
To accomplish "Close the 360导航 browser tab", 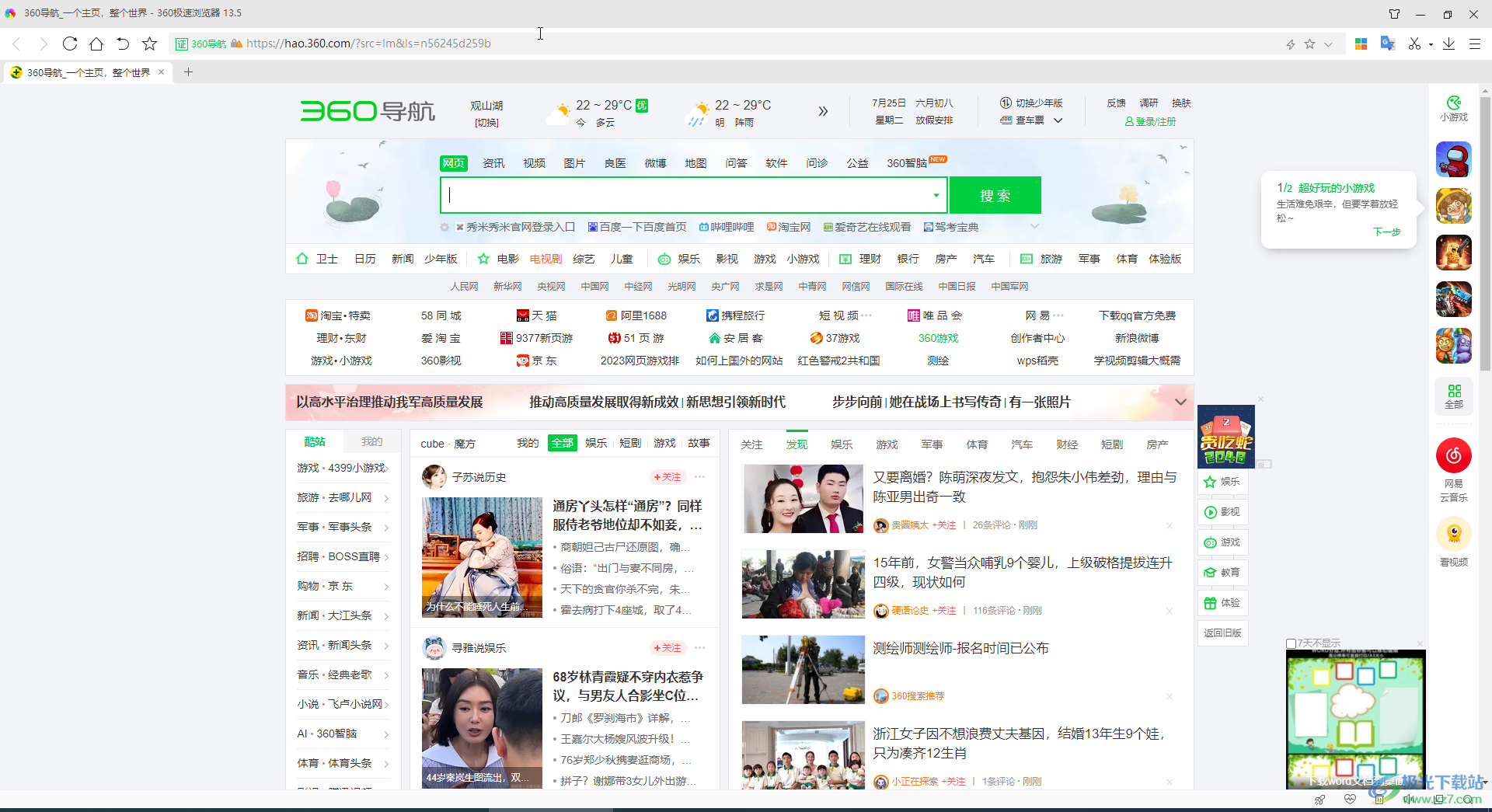I will point(161,72).
